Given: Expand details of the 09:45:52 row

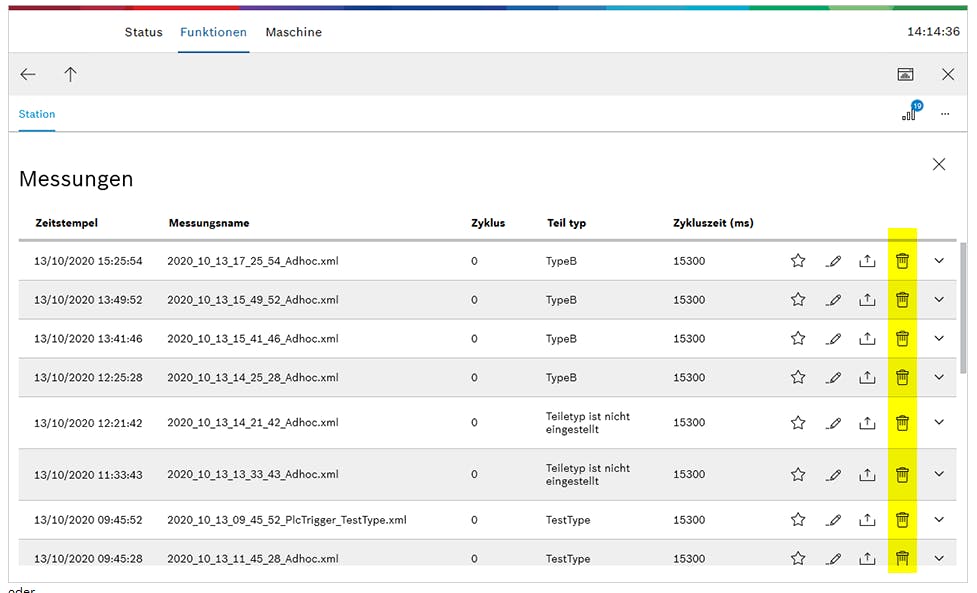Looking at the screenshot, I should pos(939,519).
